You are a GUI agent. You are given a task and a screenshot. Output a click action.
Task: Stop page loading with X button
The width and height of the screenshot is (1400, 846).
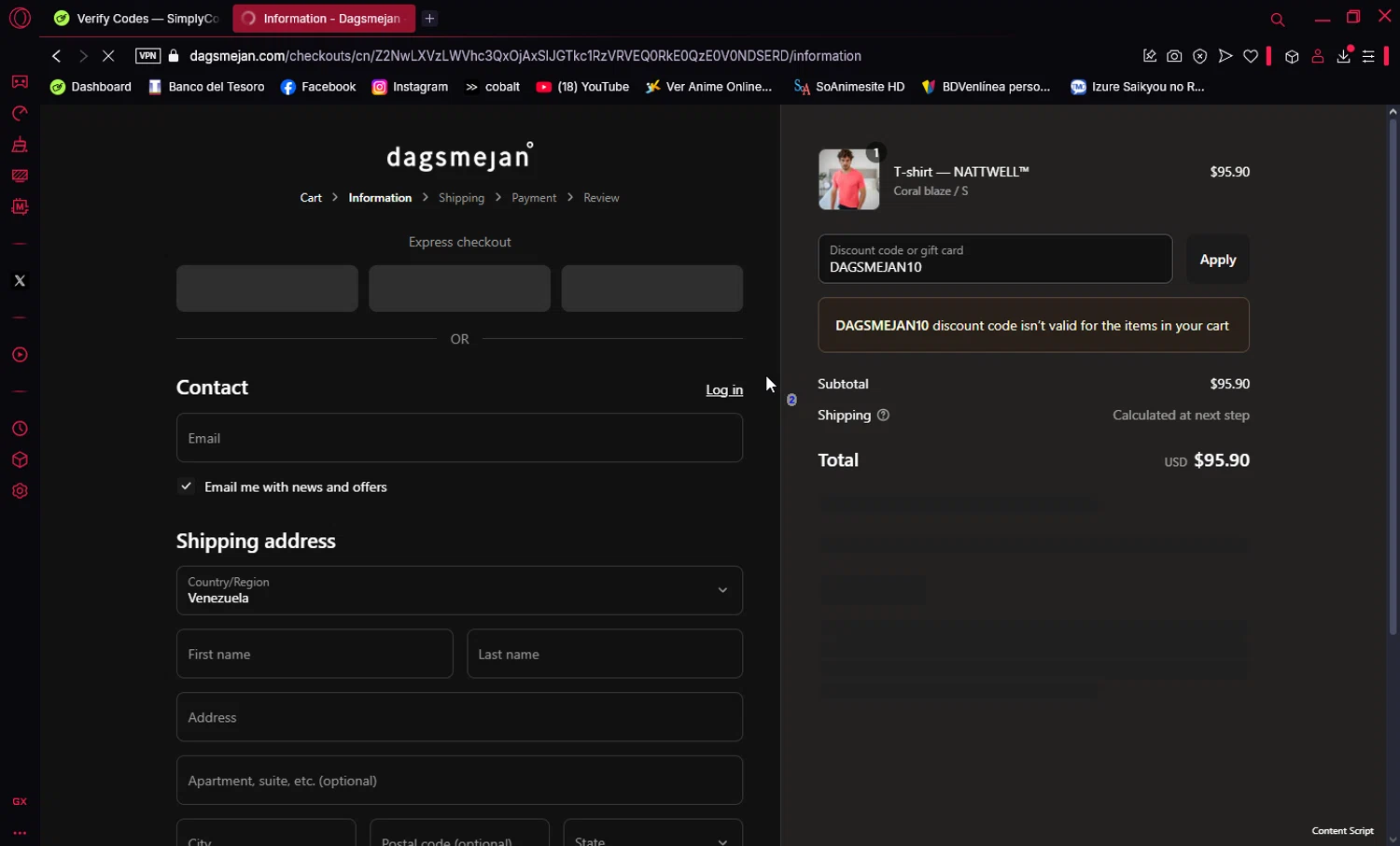pos(108,56)
